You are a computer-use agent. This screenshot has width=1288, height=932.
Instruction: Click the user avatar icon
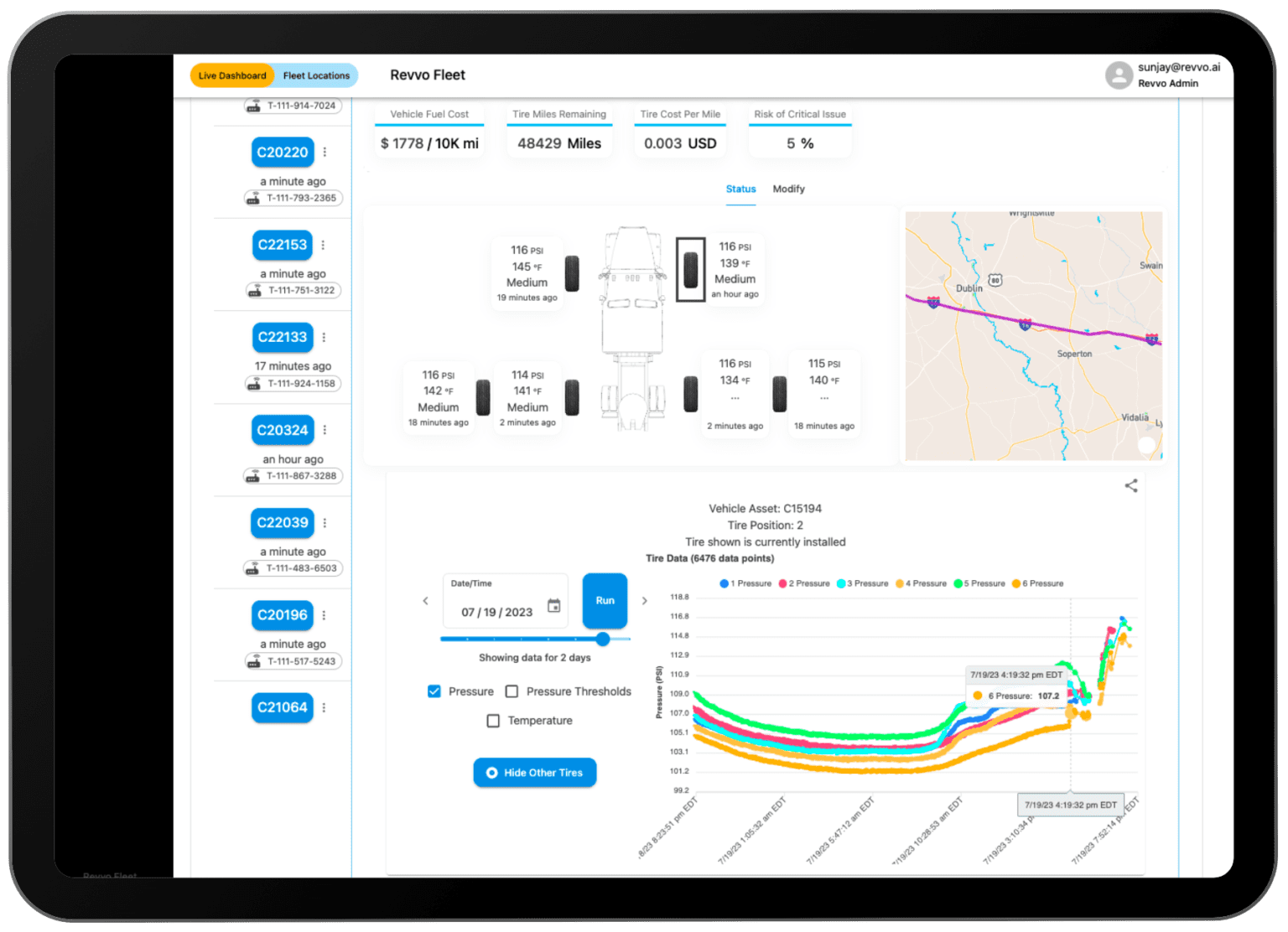(1119, 75)
